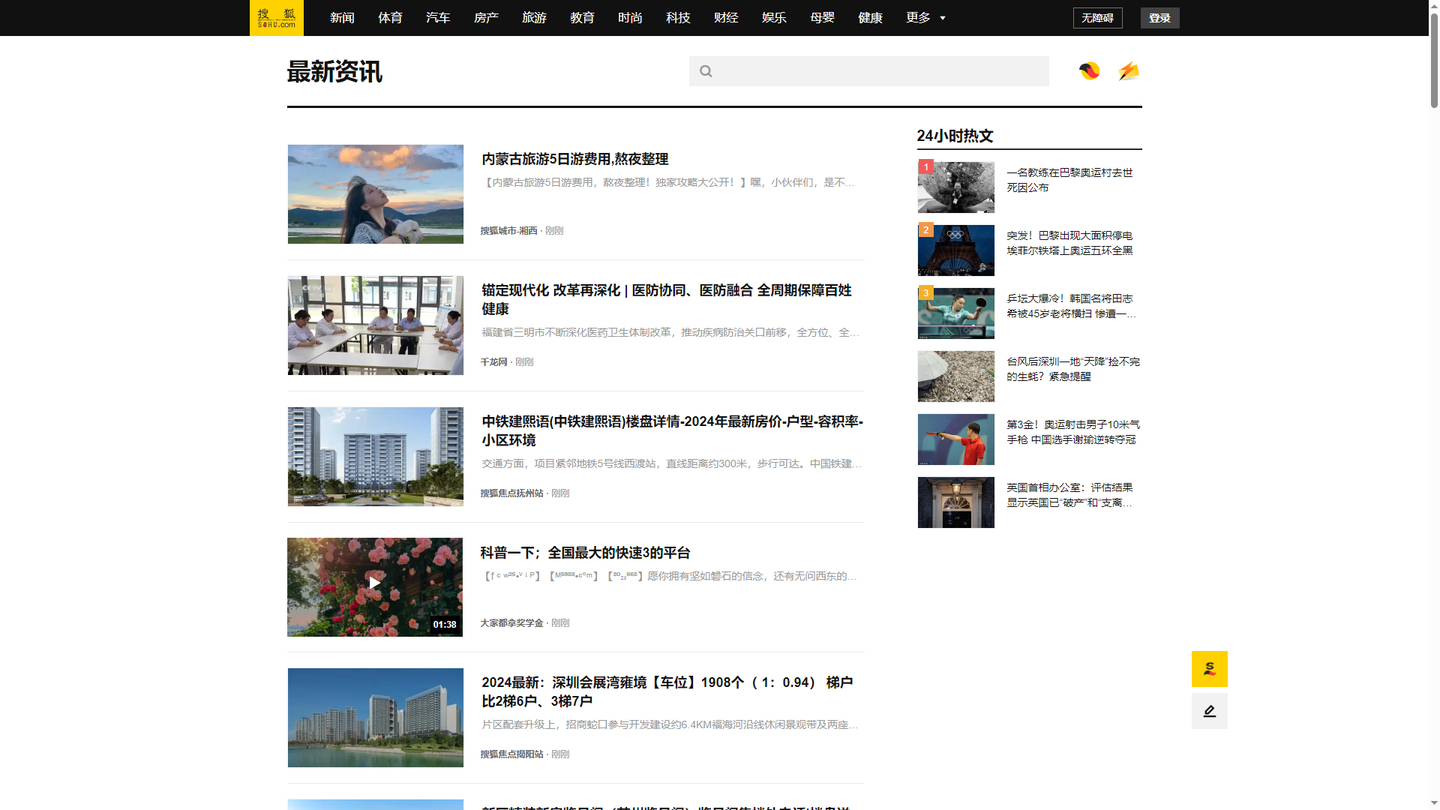This screenshot has height=810, width=1440.
Task: Open the 教育 nav item
Action: pyautogui.click(x=582, y=18)
